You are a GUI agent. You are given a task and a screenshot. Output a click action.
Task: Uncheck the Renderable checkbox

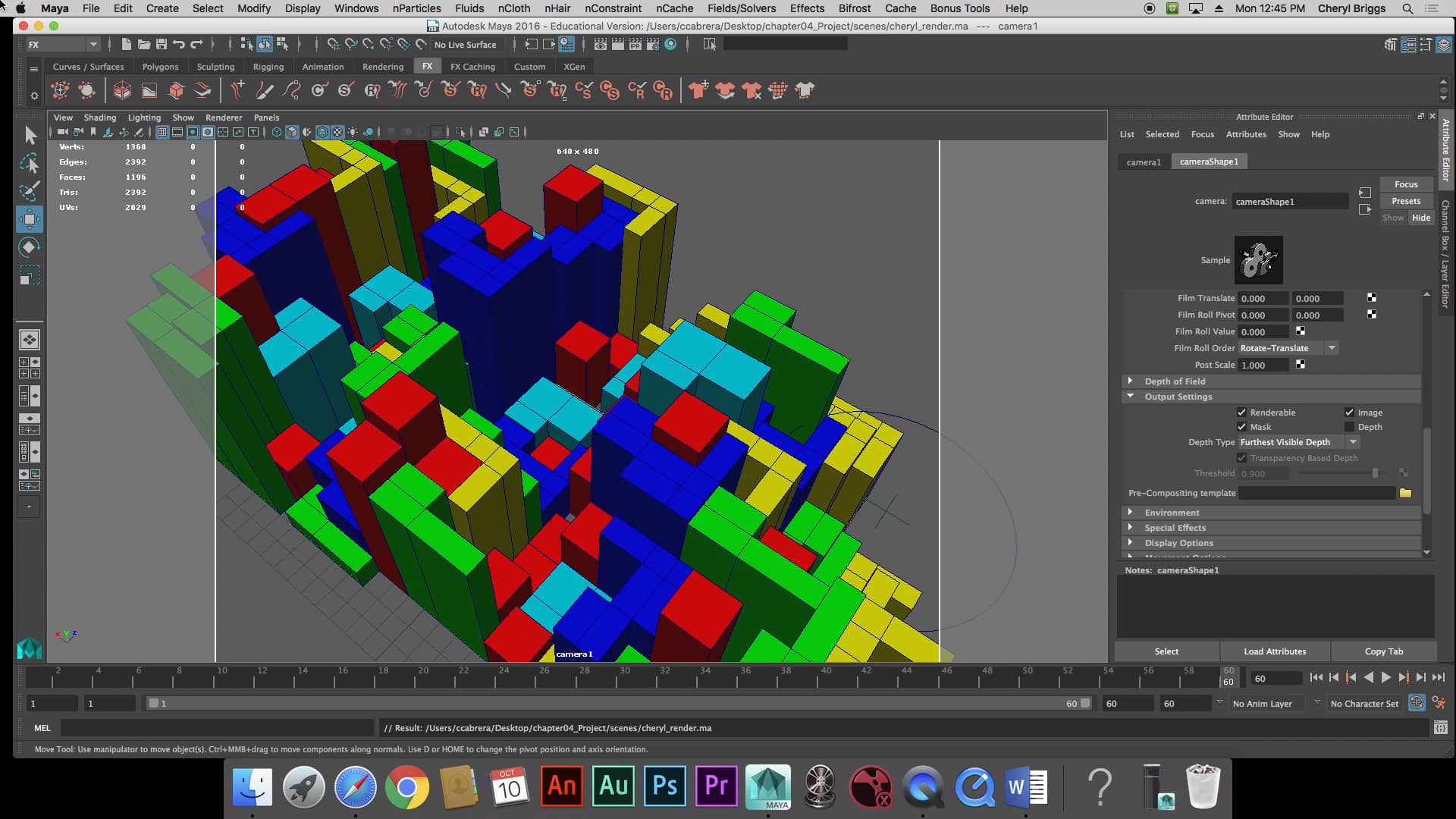tap(1243, 412)
